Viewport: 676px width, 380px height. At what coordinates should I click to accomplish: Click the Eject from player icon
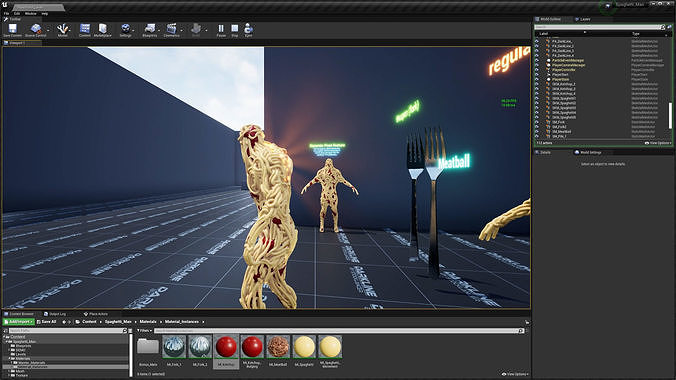pos(248,29)
